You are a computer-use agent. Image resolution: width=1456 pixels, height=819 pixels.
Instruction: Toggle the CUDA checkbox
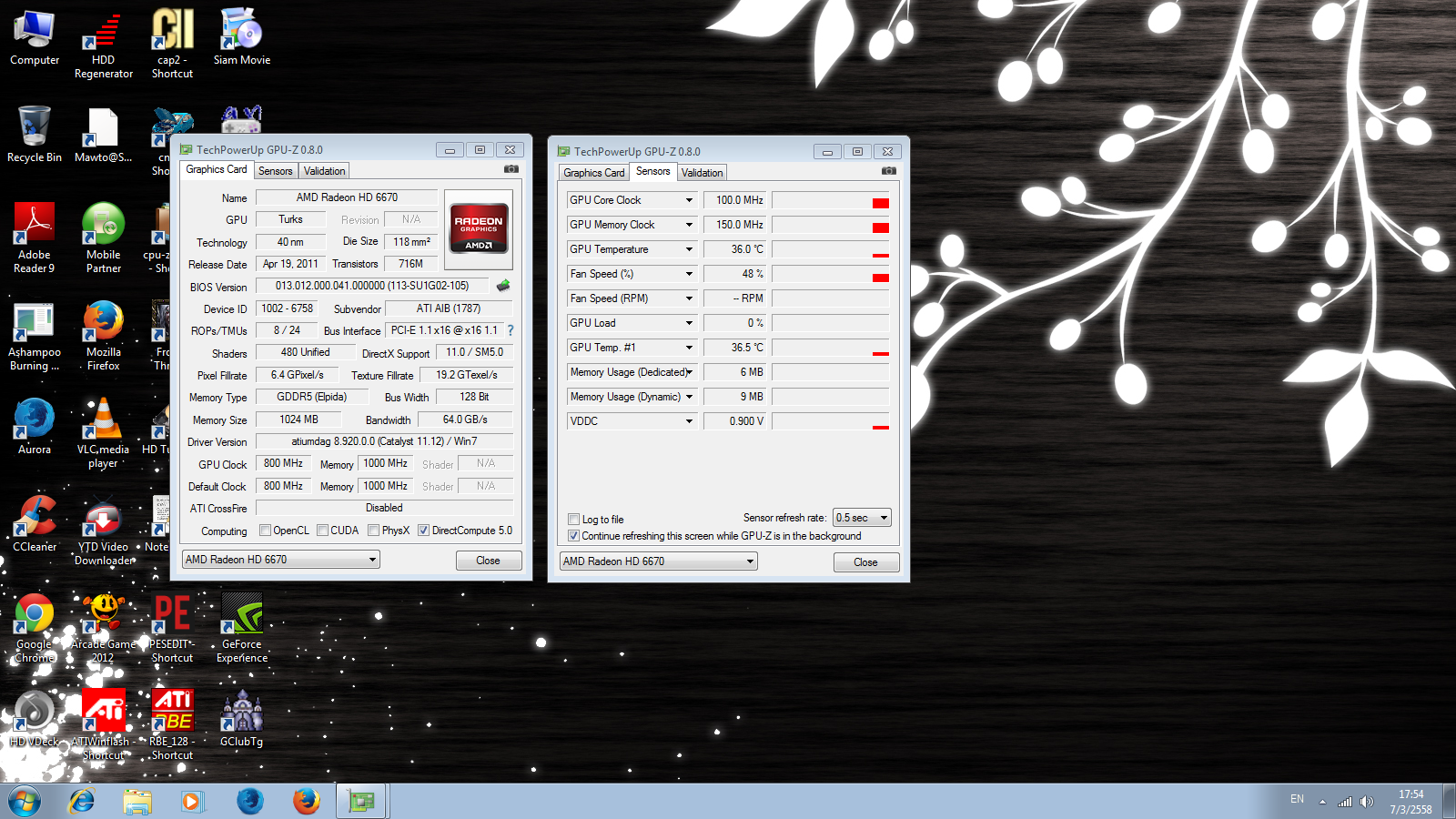pyautogui.click(x=322, y=531)
